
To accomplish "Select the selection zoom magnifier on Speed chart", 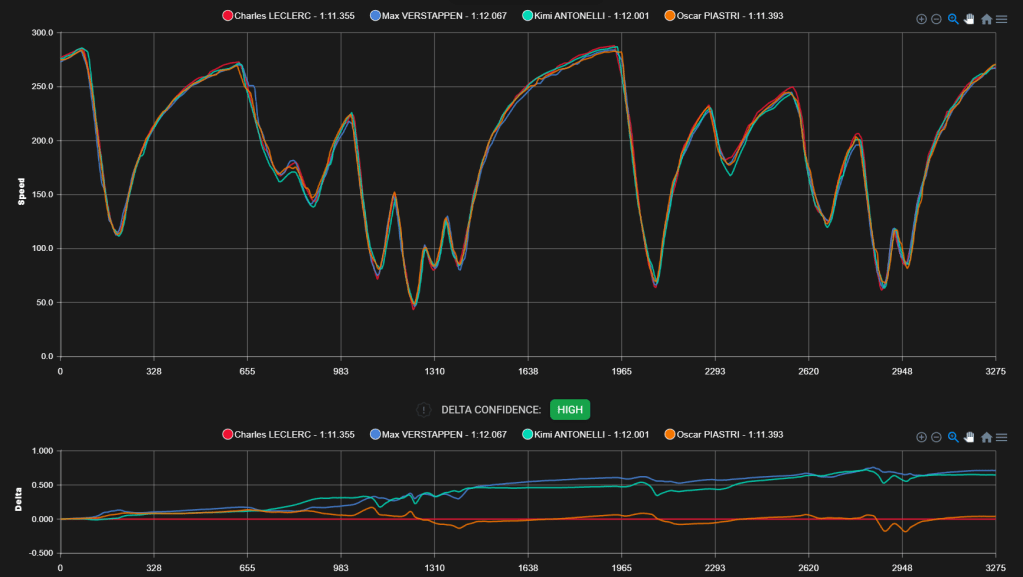I will [x=953, y=19].
